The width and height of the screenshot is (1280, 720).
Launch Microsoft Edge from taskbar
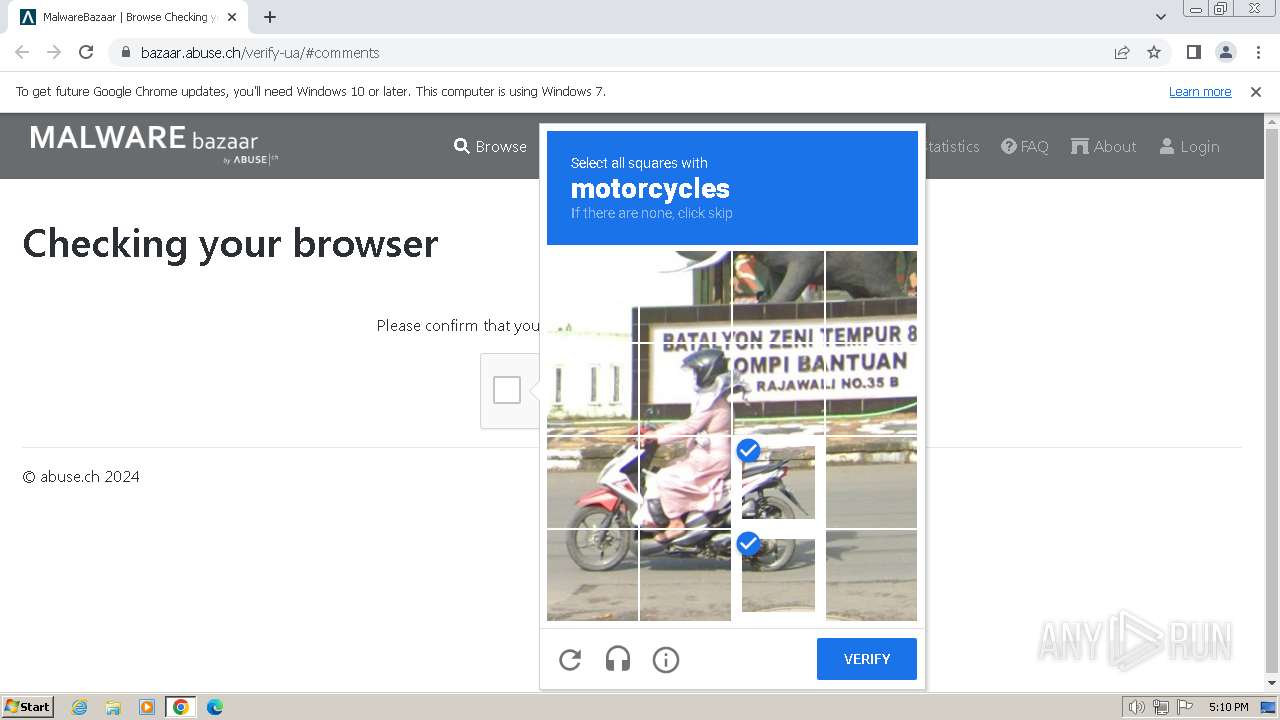coord(215,707)
